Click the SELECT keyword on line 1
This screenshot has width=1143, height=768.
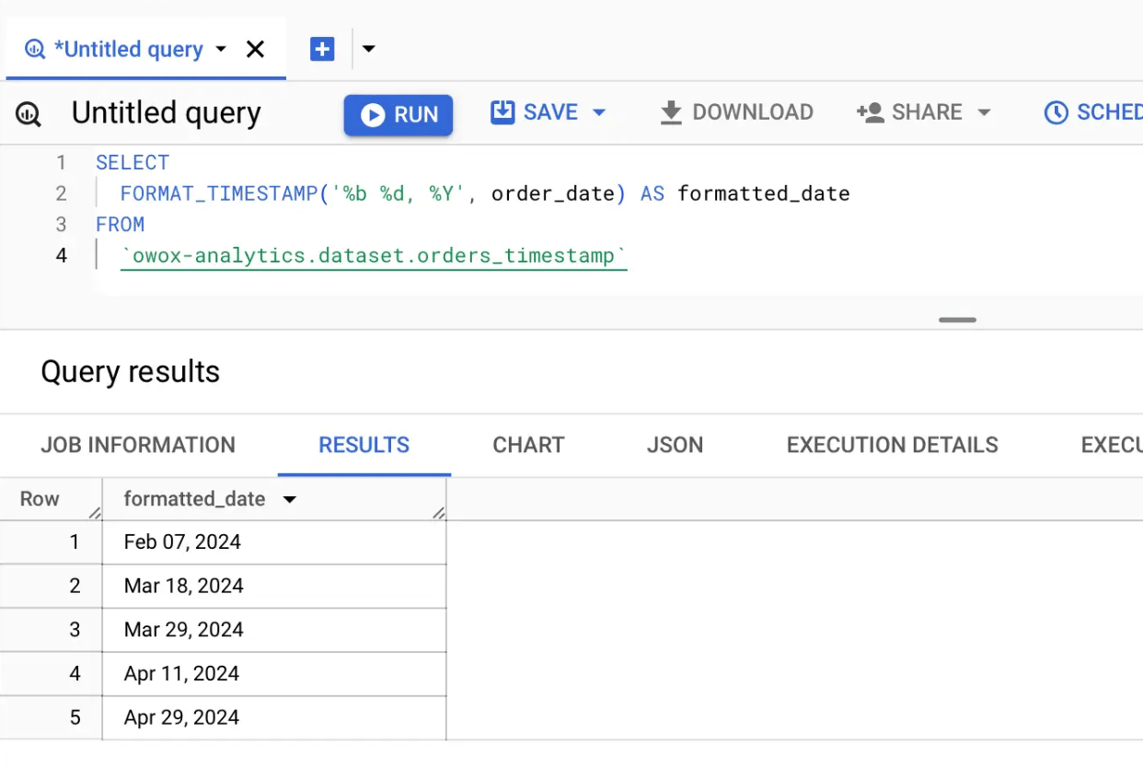133,162
